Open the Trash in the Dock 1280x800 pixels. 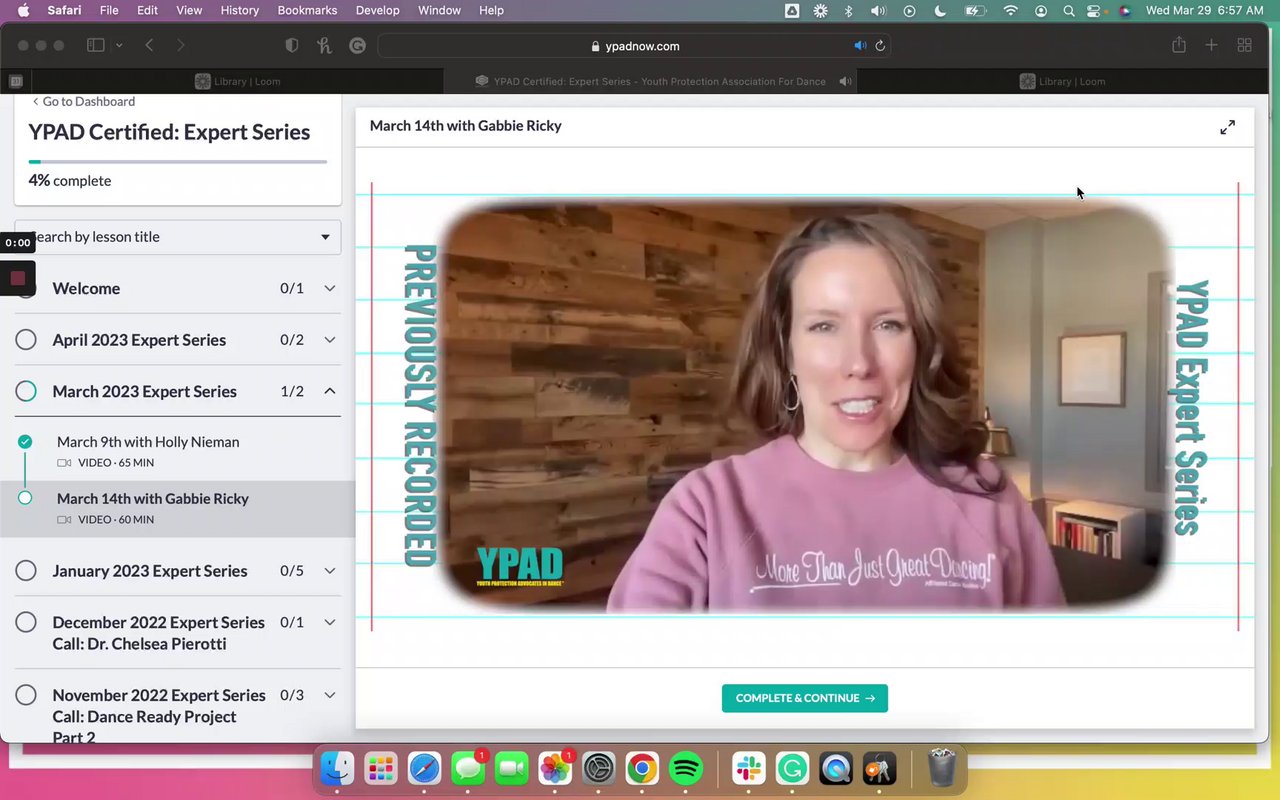[x=942, y=768]
